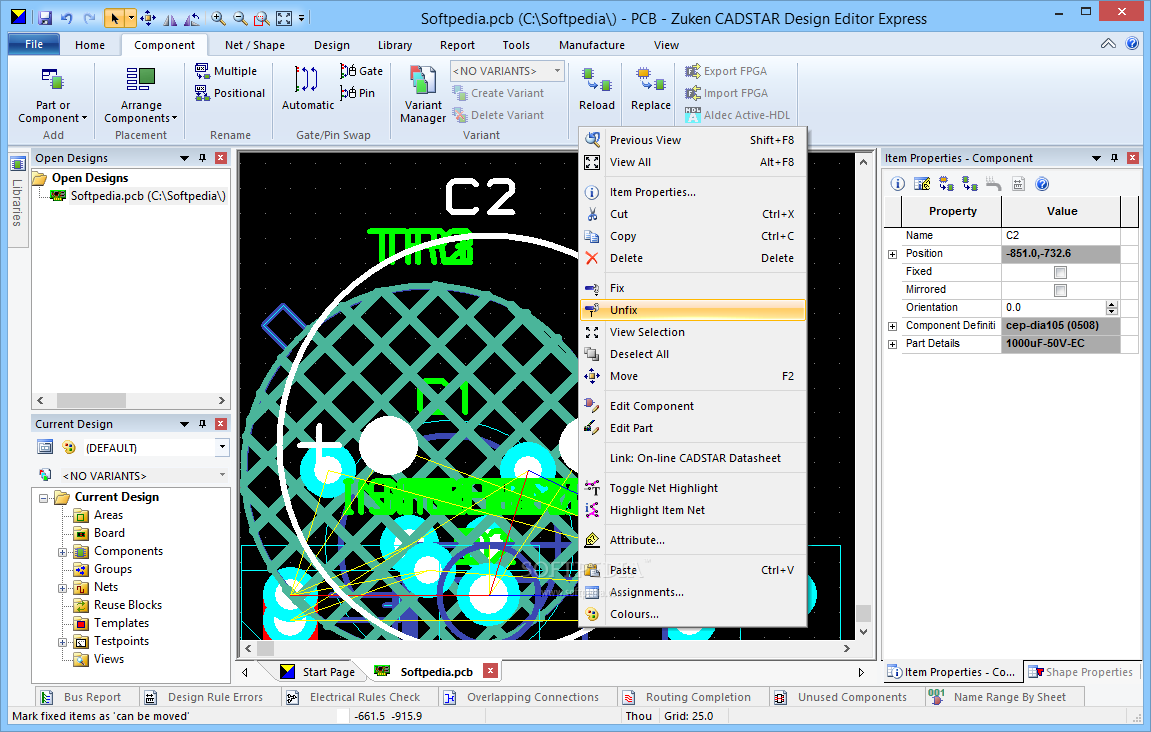This screenshot has height=732, width=1151.
Task: Choose Edit Component in context menu
Action: pos(692,406)
